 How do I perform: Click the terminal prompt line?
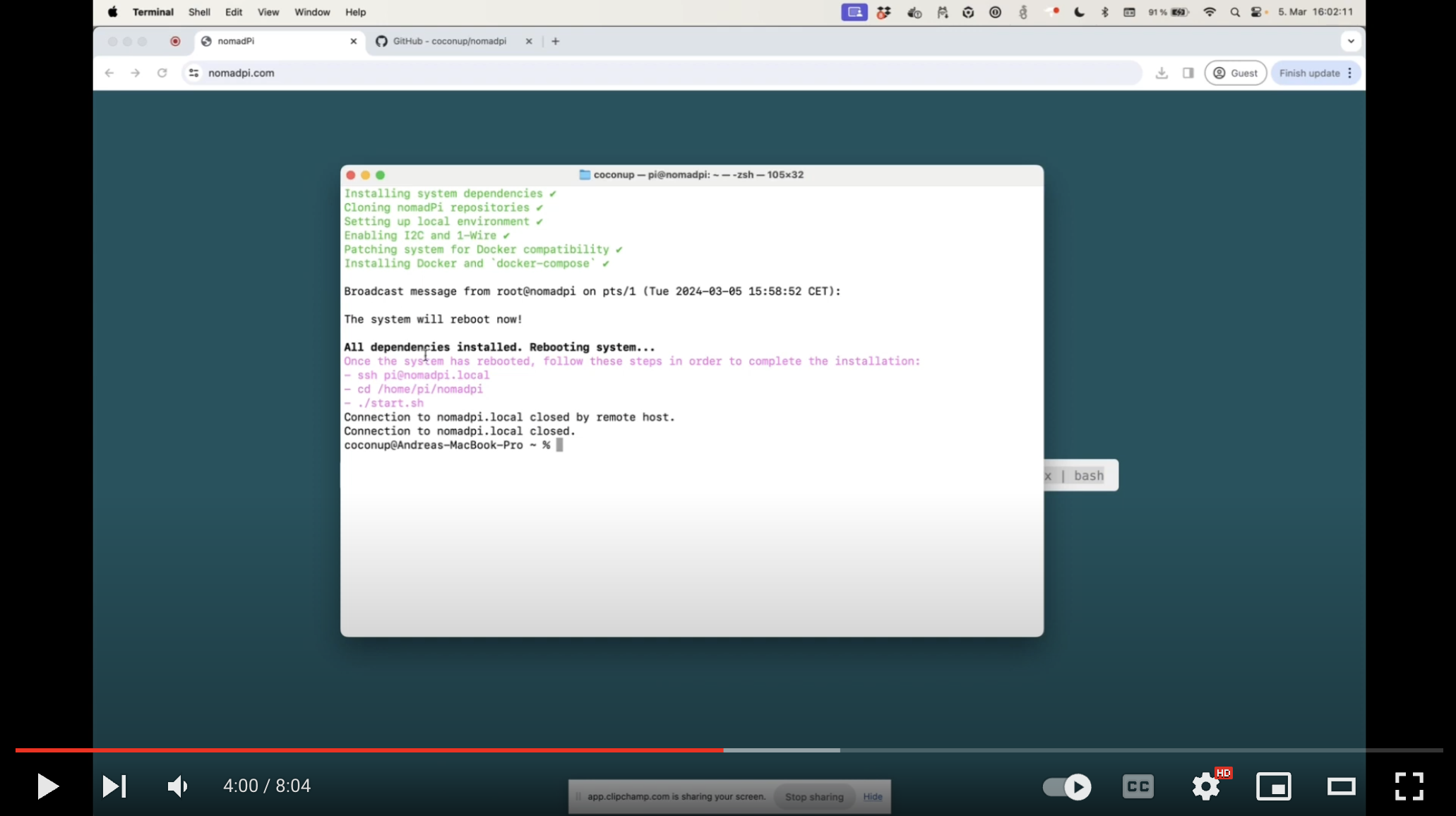tap(453, 445)
